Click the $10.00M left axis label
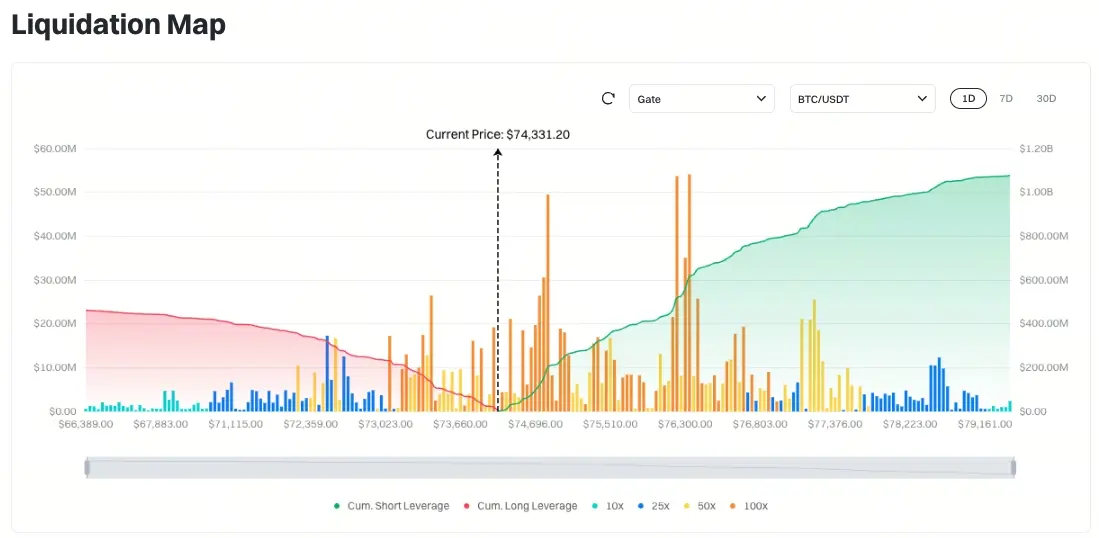1099x538 pixels. pyautogui.click(x=55, y=367)
